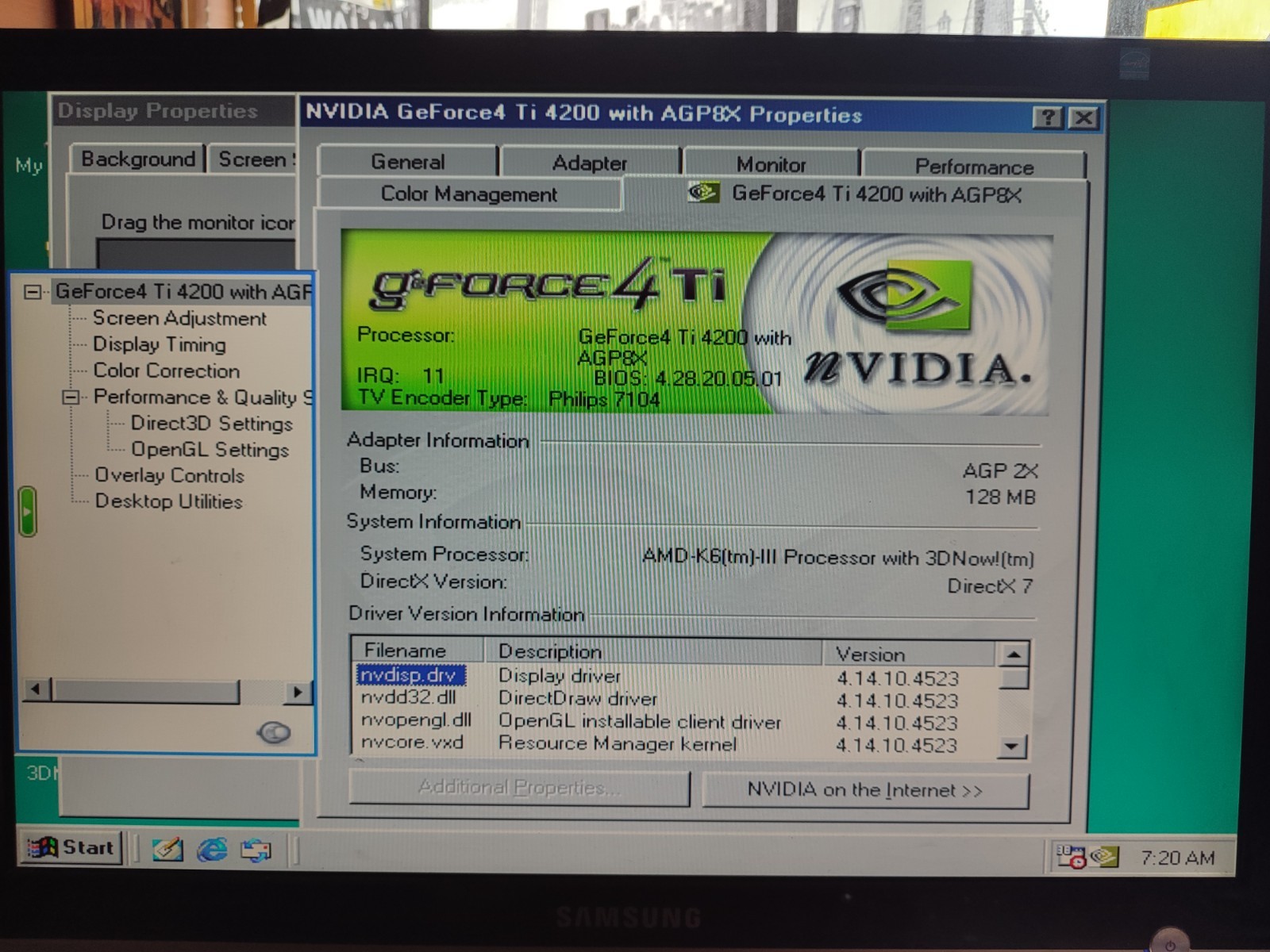Click the Windows logo on Start button
Image resolution: width=1270 pixels, height=952 pixels.
click(41, 847)
